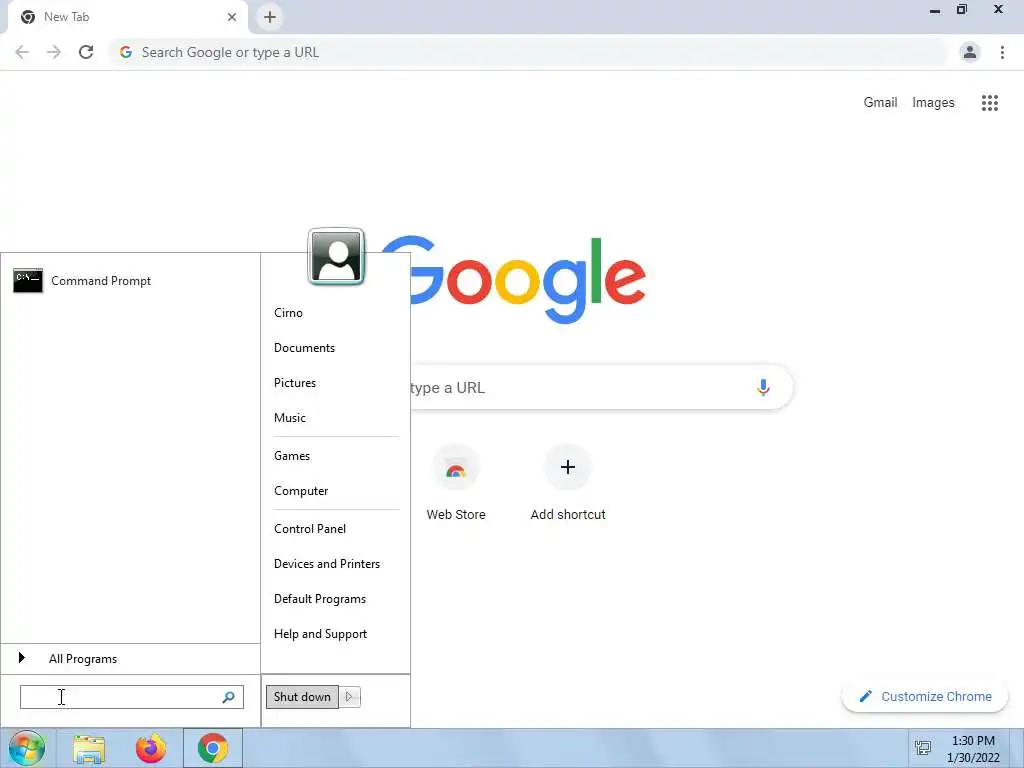Click Chrome back arrow

(22, 52)
